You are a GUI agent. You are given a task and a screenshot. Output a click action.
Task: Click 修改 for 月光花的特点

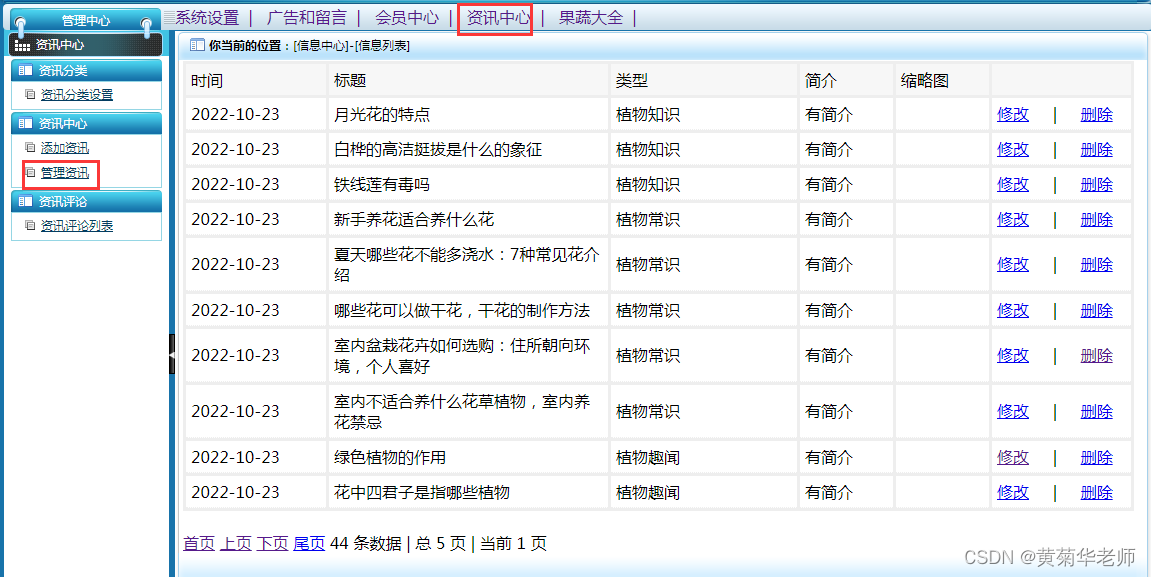[1013, 115]
